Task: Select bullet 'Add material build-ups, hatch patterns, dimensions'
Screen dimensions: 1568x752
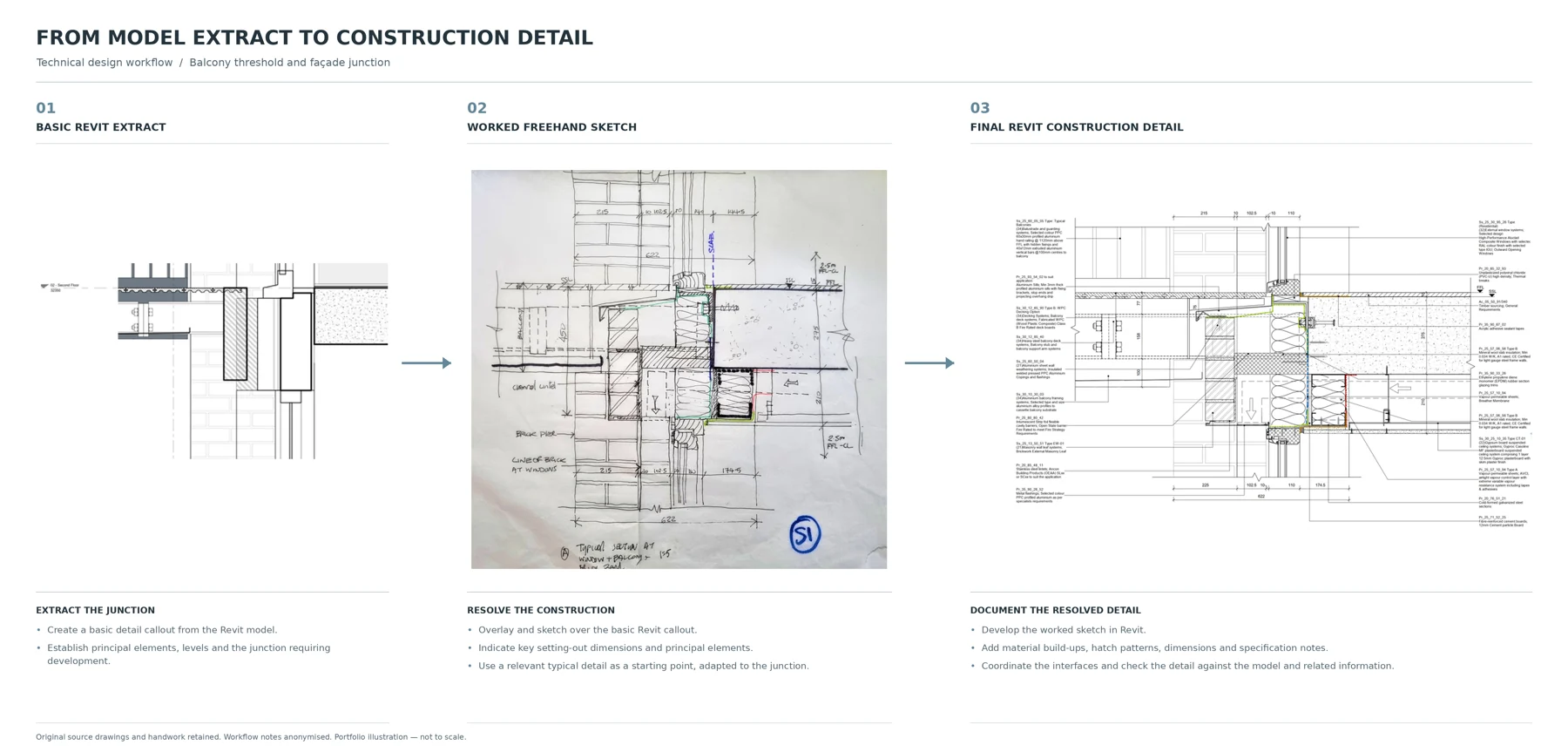Action: [1155, 648]
